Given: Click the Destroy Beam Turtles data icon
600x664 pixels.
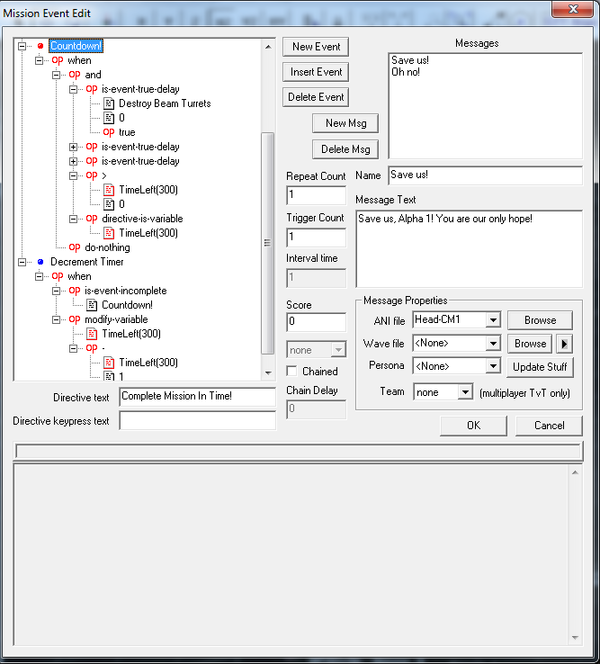Looking at the screenshot, I should coord(109,103).
